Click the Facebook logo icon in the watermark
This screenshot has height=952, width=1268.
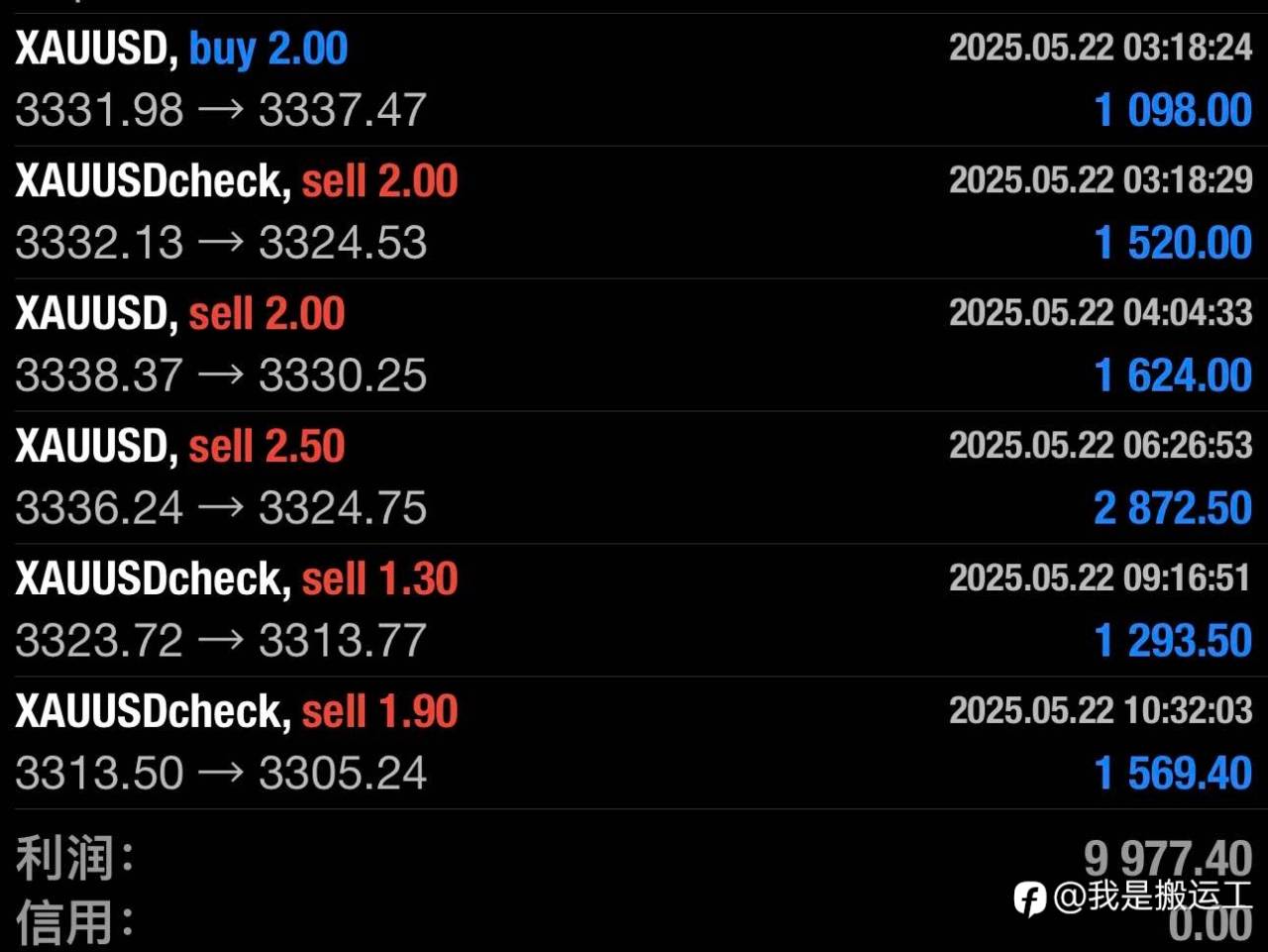tap(1030, 899)
